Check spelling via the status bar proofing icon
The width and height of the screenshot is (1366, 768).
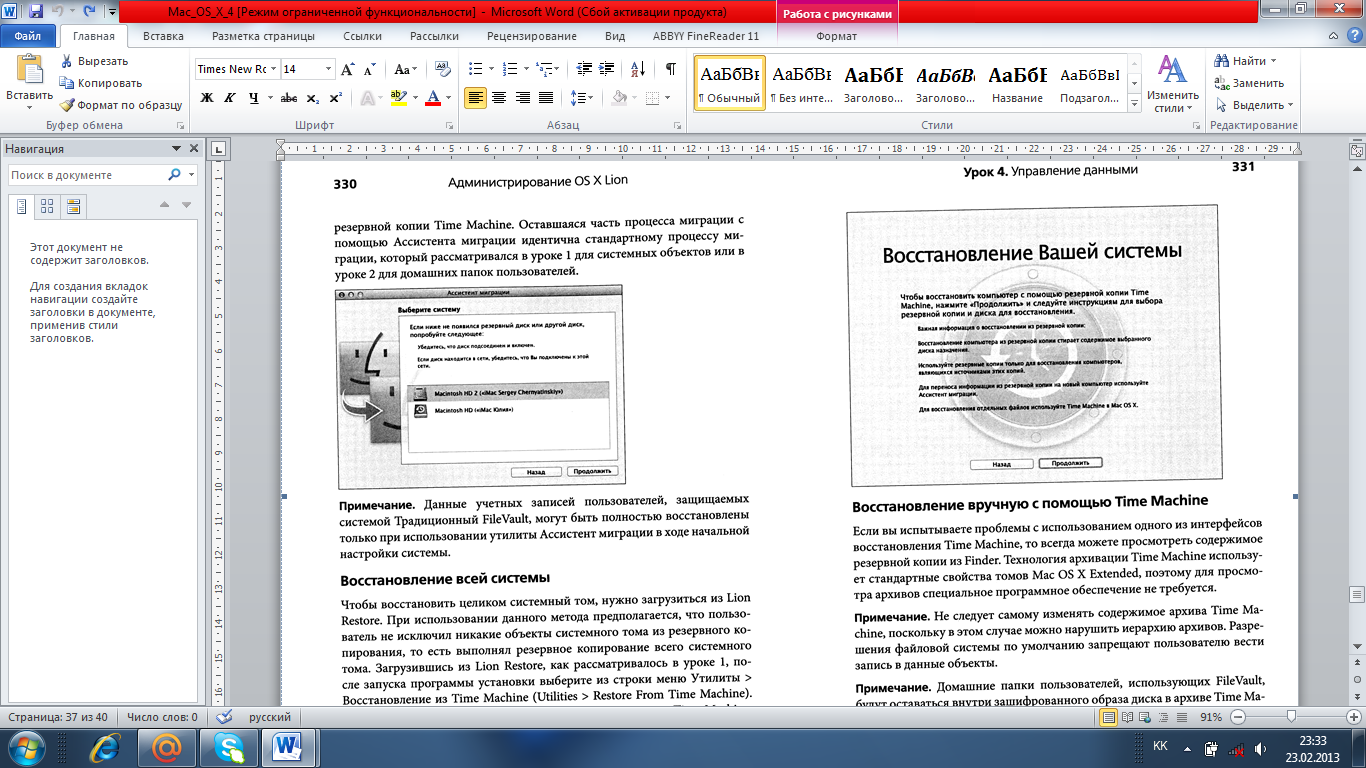(225, 717)
